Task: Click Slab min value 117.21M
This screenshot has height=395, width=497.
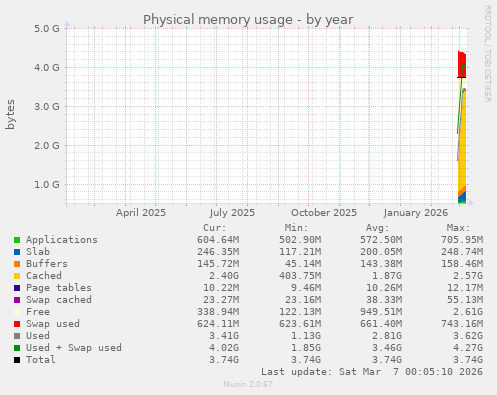Action: (x=300, y=252)
